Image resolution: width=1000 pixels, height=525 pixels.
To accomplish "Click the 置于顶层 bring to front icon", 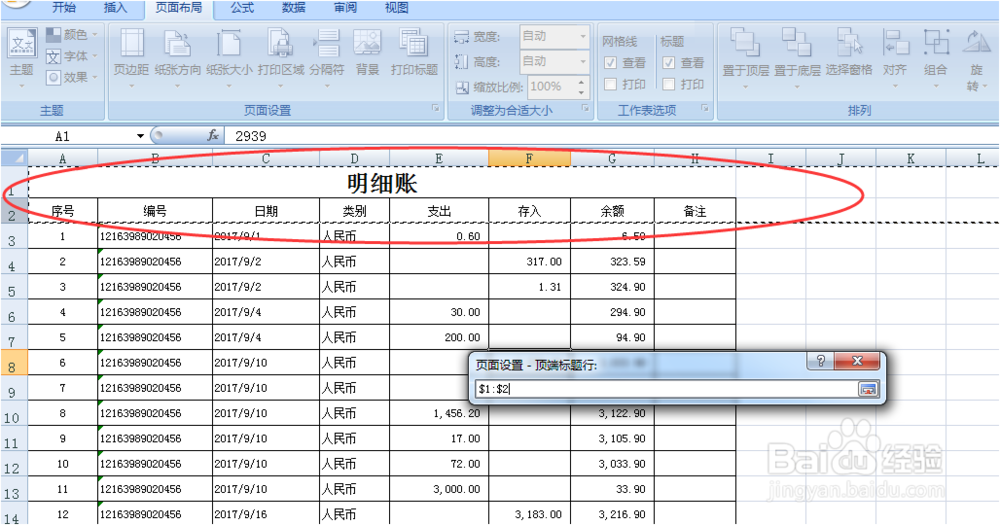I will click(746, 57).
